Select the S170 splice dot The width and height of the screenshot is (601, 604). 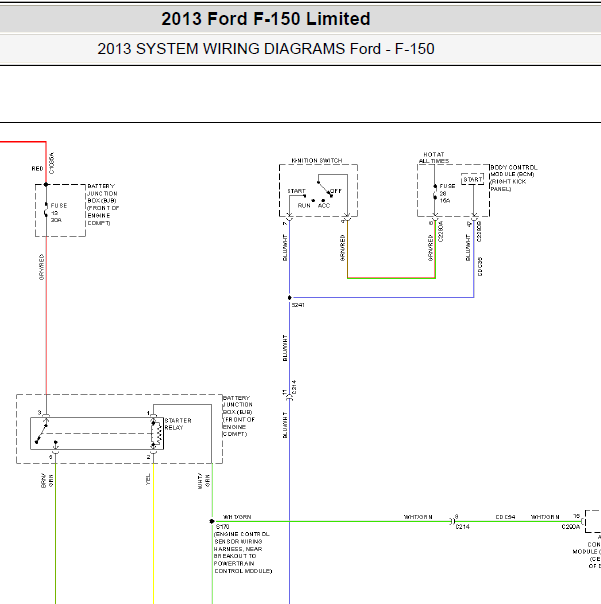(x=212, y=521)
